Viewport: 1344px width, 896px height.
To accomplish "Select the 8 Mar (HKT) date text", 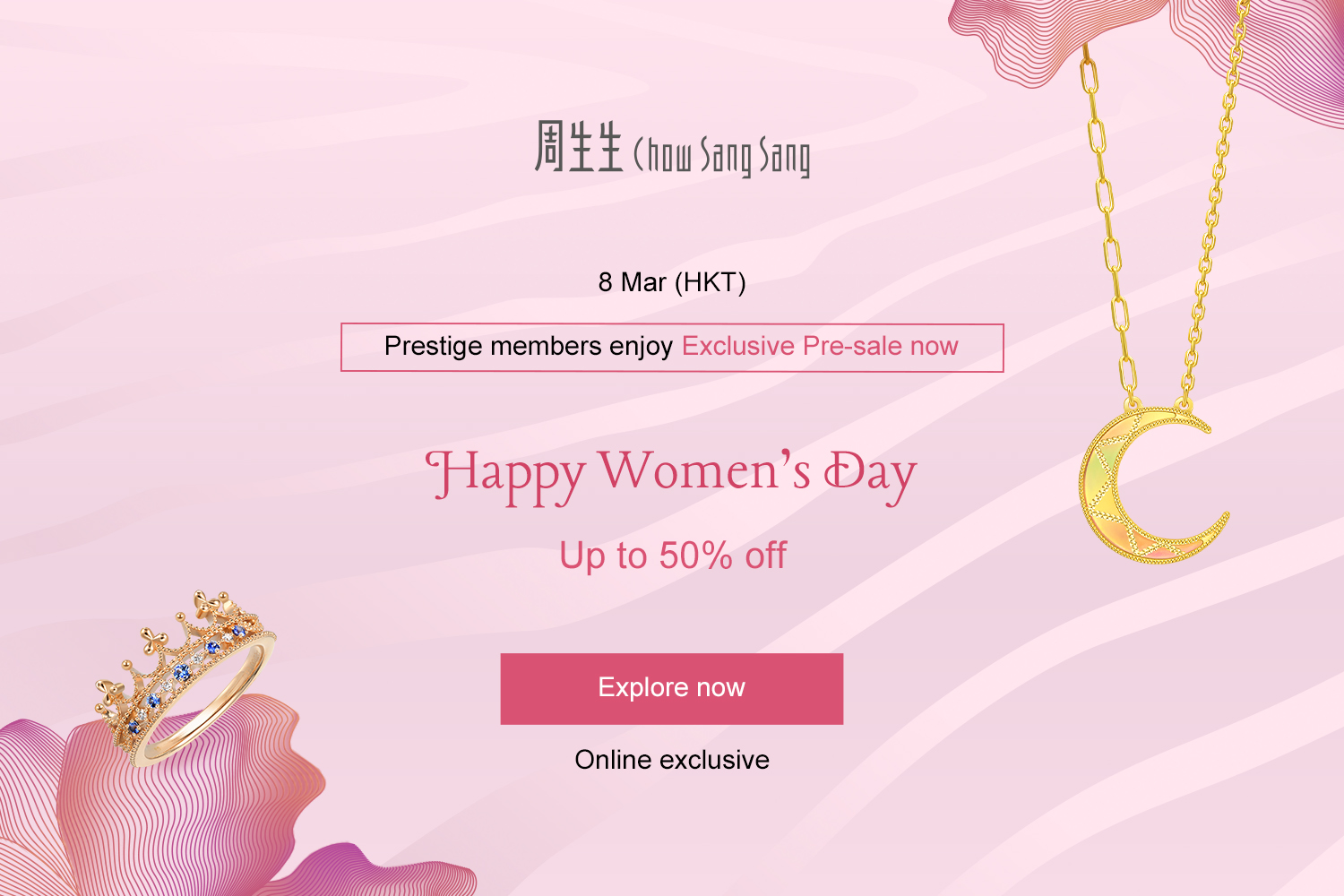I will click(x=672, y=282).
